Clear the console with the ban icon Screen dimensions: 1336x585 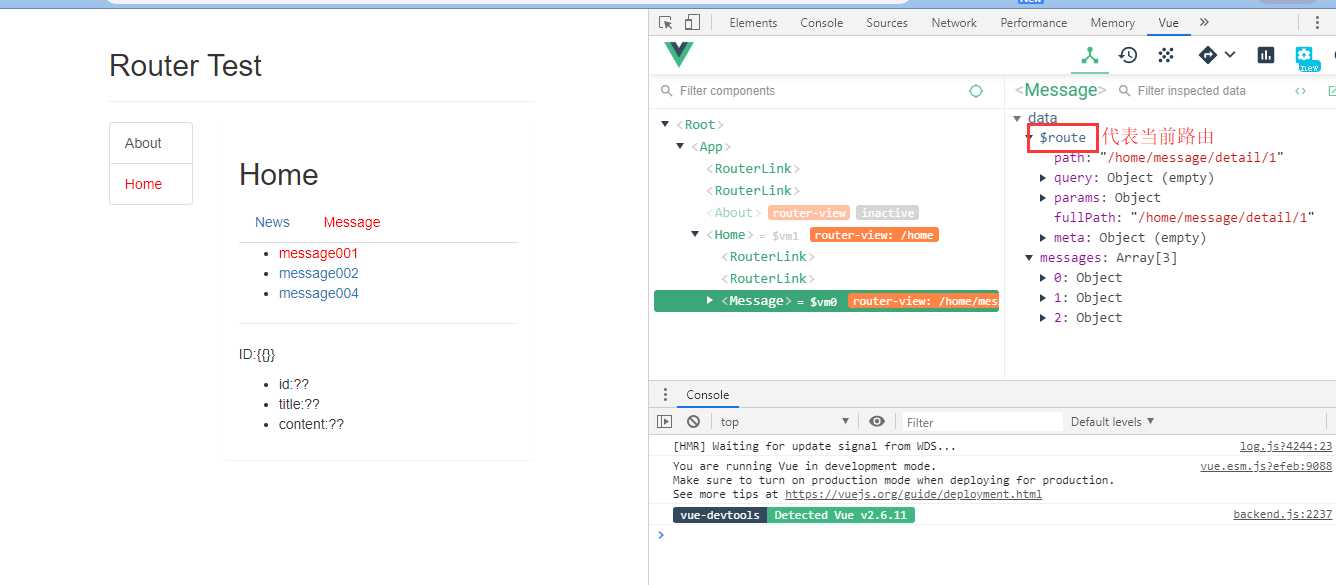pos(693,422)
